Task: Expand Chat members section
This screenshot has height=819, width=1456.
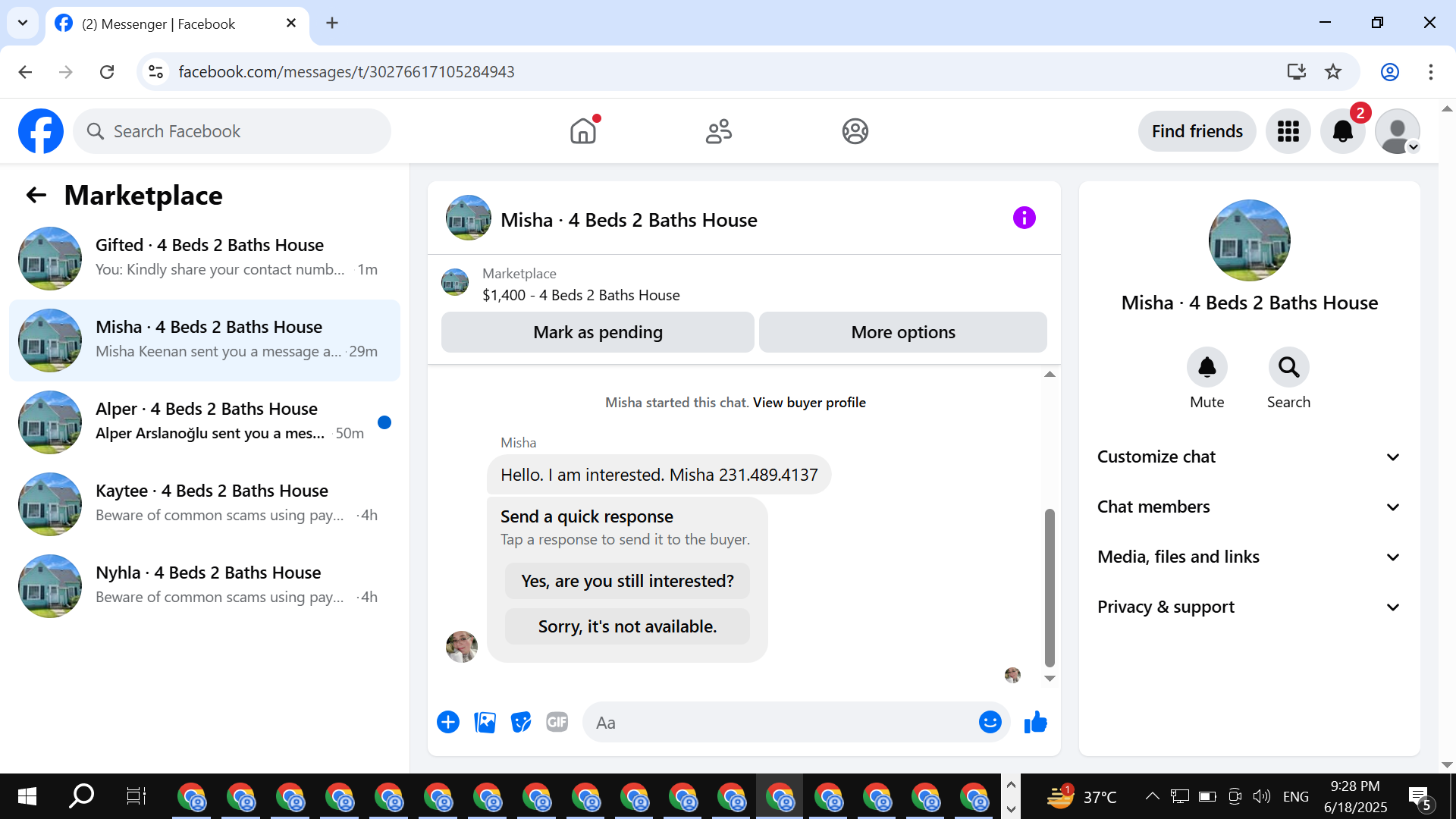Action: tap(1249, 507)
